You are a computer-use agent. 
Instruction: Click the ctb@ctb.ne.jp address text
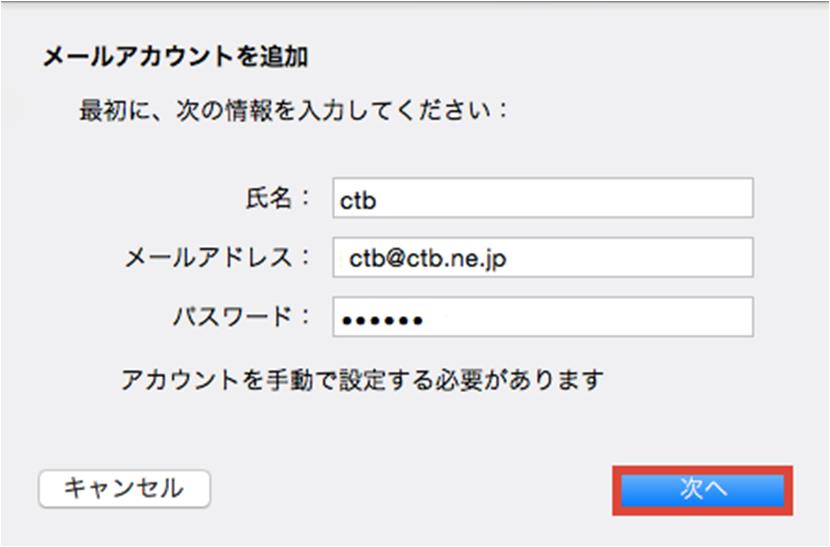[x=428, y=259]
